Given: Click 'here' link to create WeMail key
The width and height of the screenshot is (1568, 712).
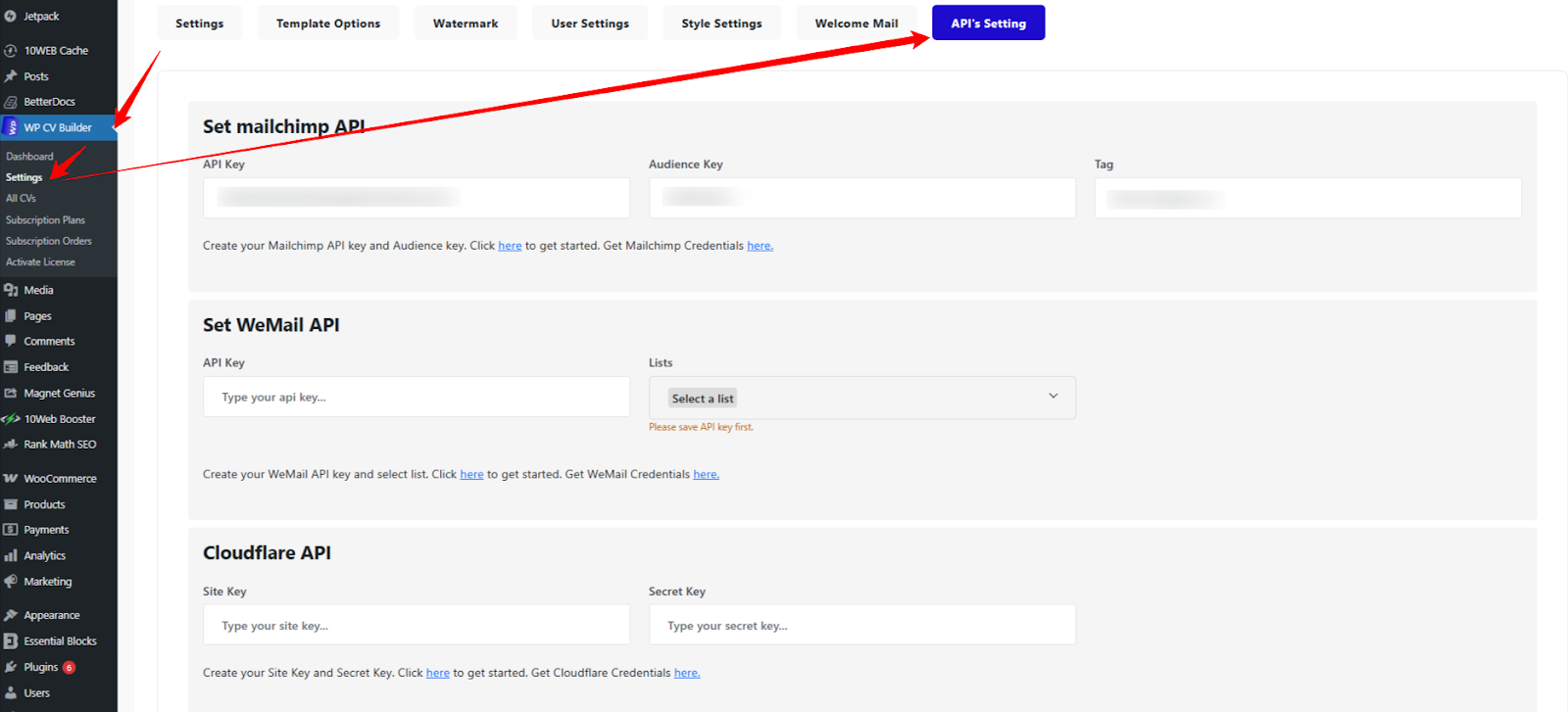Looking at the screenshot, I should 471,474.
